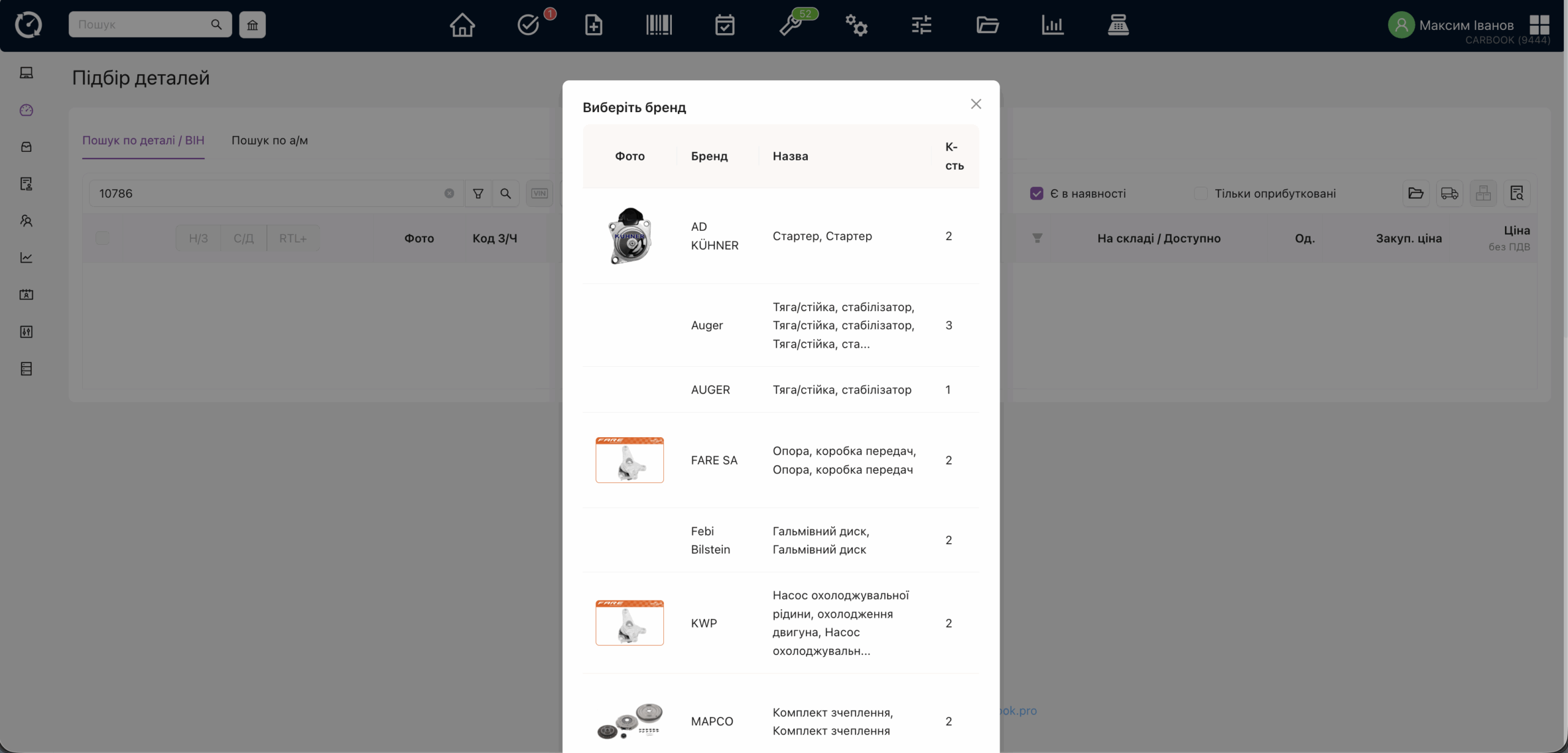
Task: Click the add document icon
Action: [593, 25]
